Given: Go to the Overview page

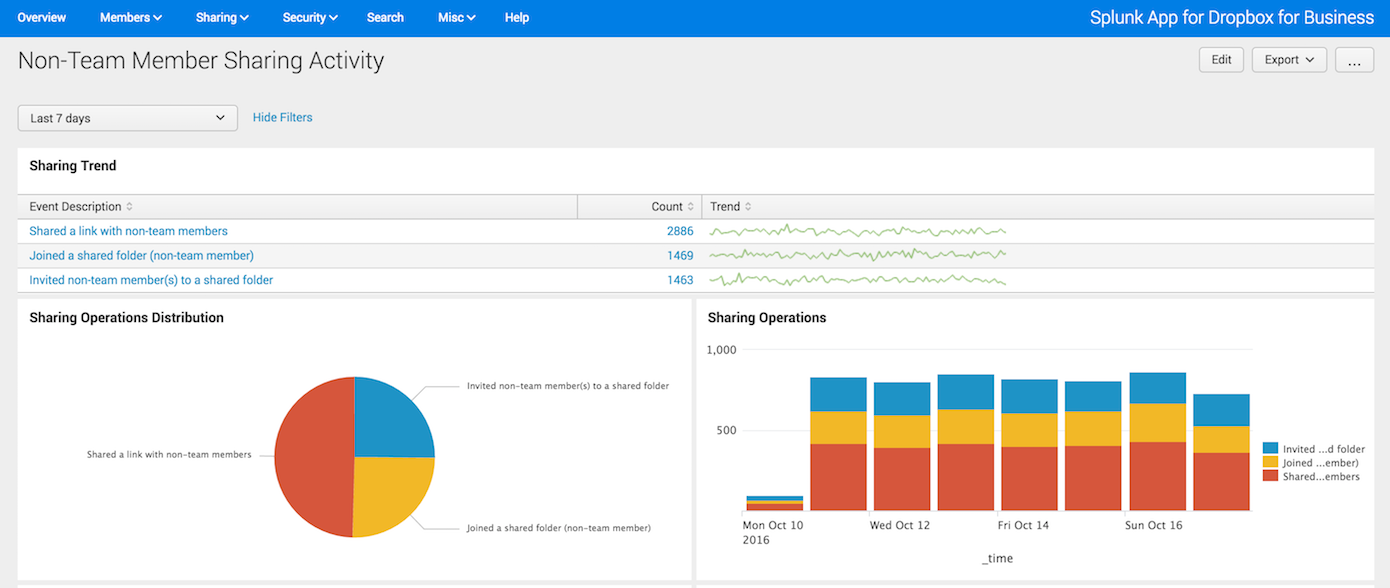Looking at the screenshot, I should pyautogui.click(x=42, y=18).
